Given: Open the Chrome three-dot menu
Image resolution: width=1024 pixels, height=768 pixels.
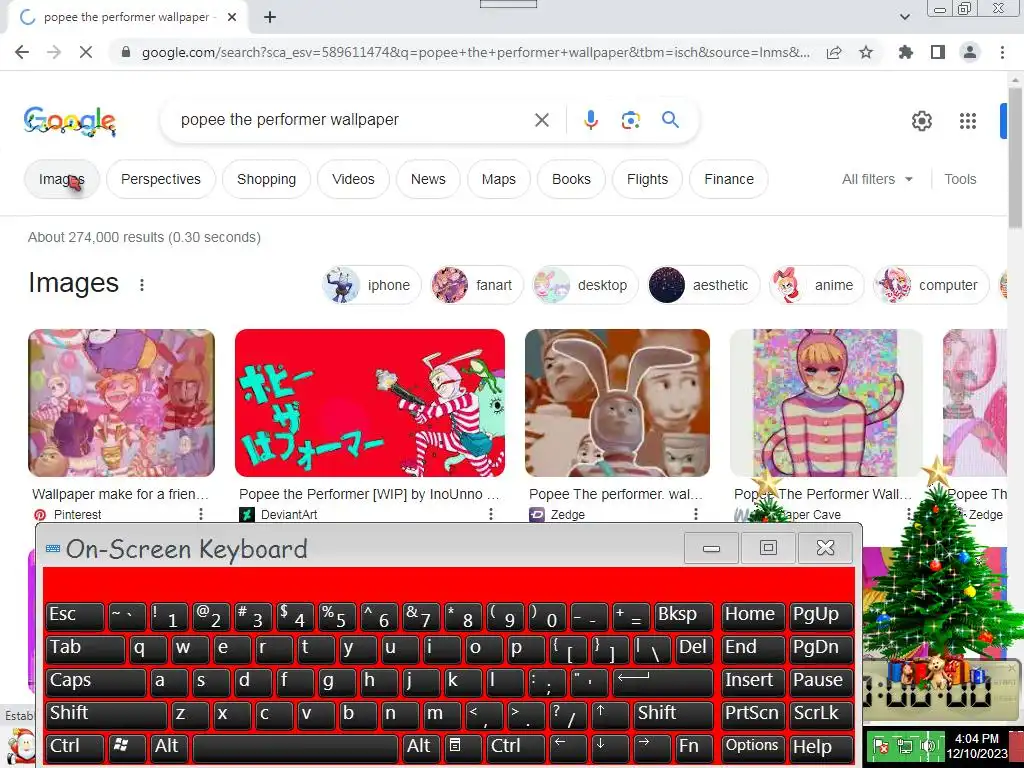Looking at the screenshot, I should click(1002, 52).
